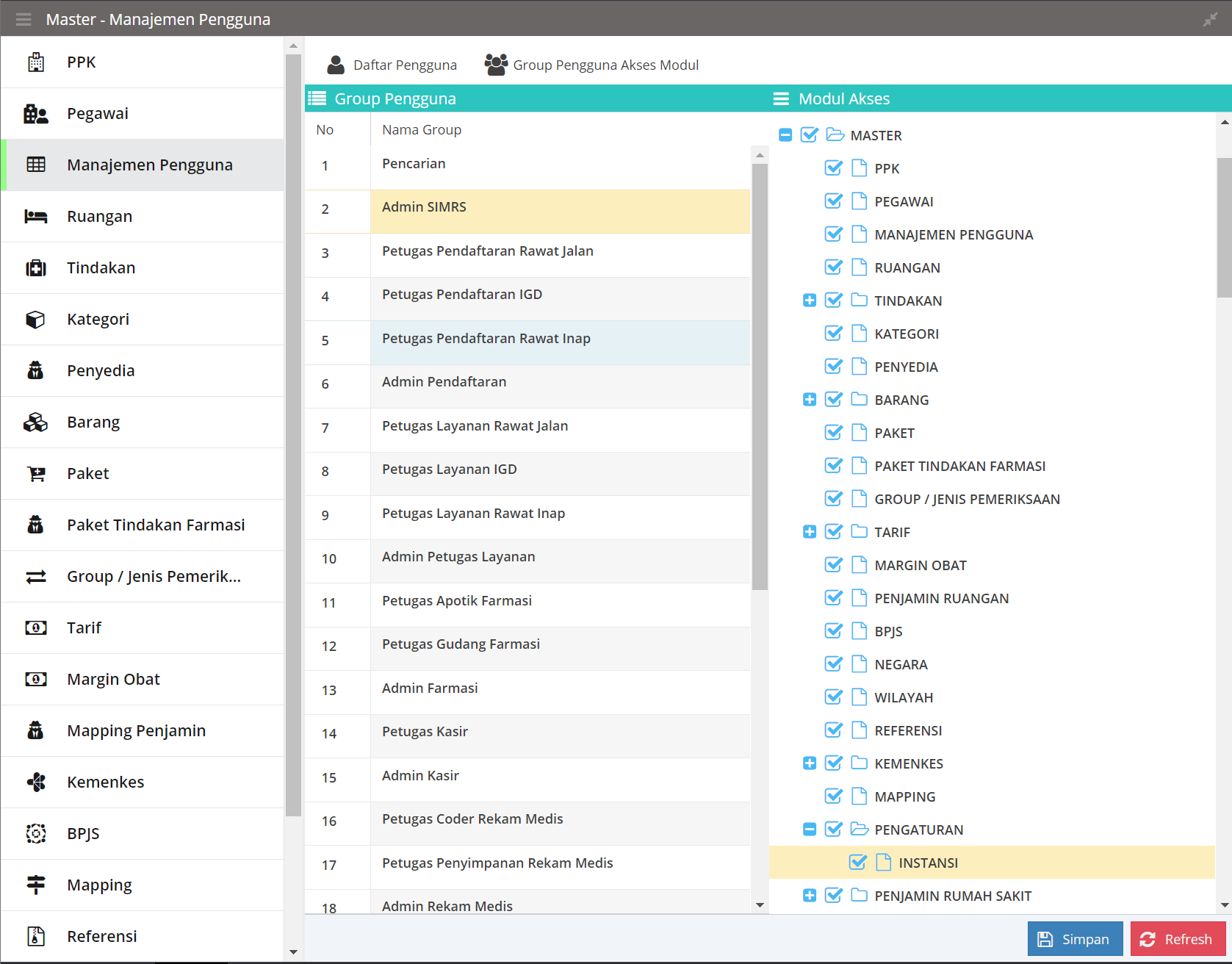Click the Kategori box icon
Viewport: 1232px width, 964px height.
pyautogui.click(x=35, y=320)
